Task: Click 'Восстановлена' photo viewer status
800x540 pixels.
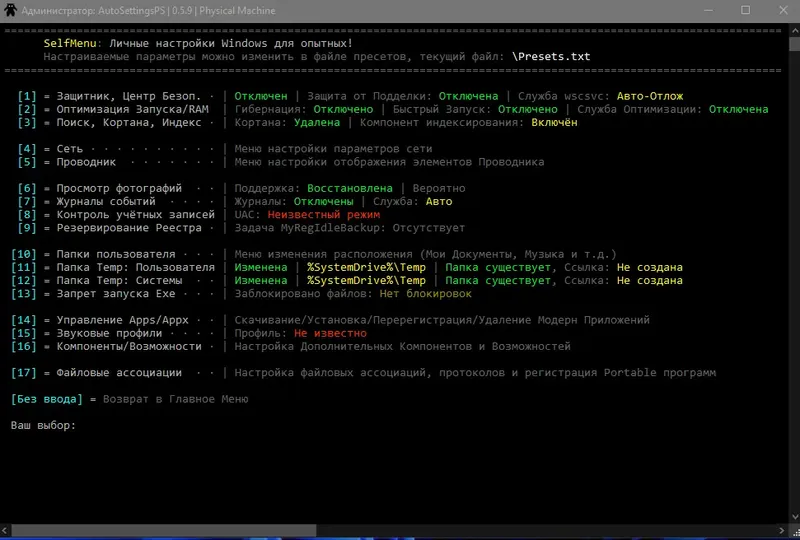Action: tap(349, 188)
